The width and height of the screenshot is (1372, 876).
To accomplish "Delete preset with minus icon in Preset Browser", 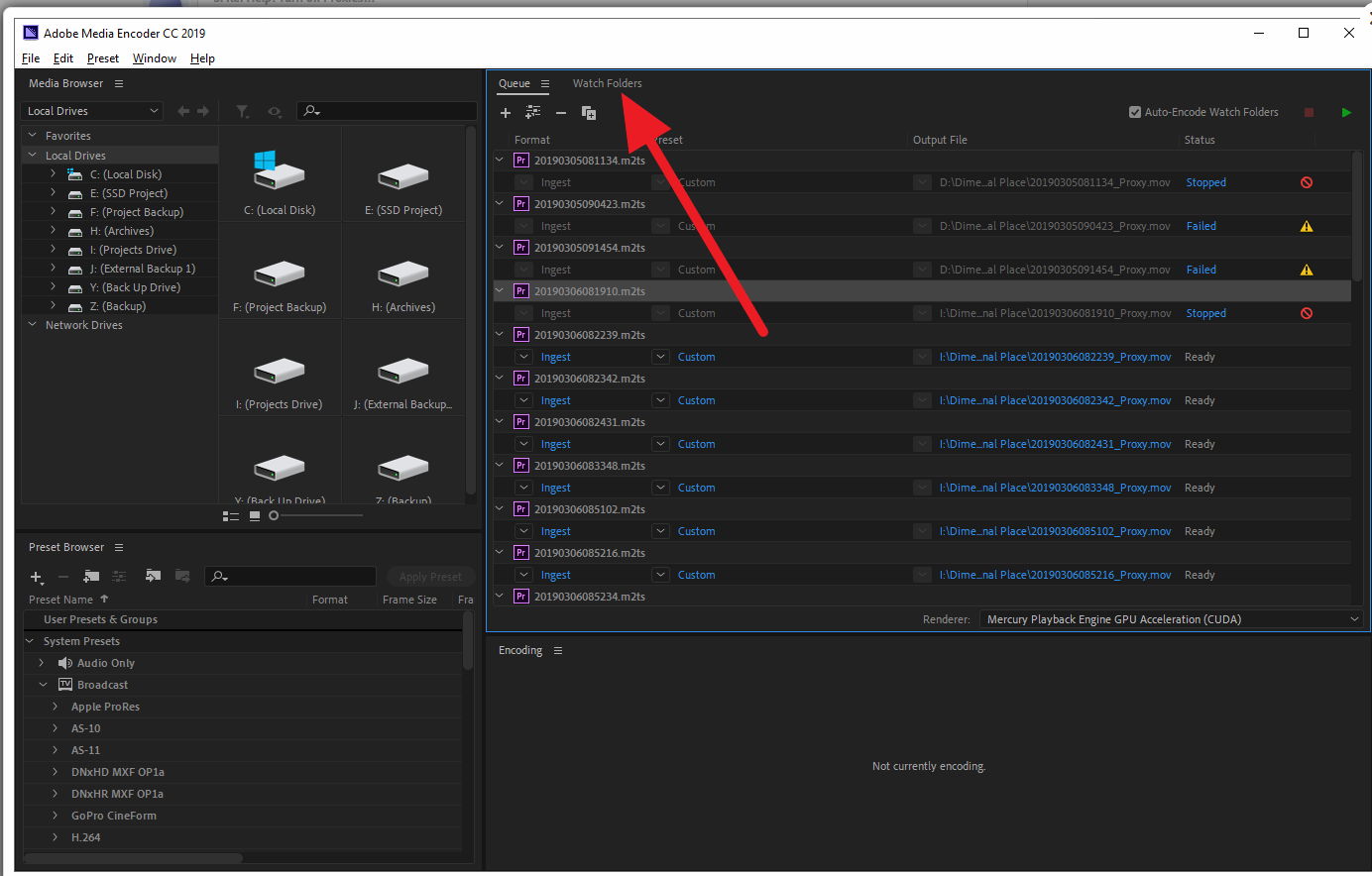I will tap(63, 577).
